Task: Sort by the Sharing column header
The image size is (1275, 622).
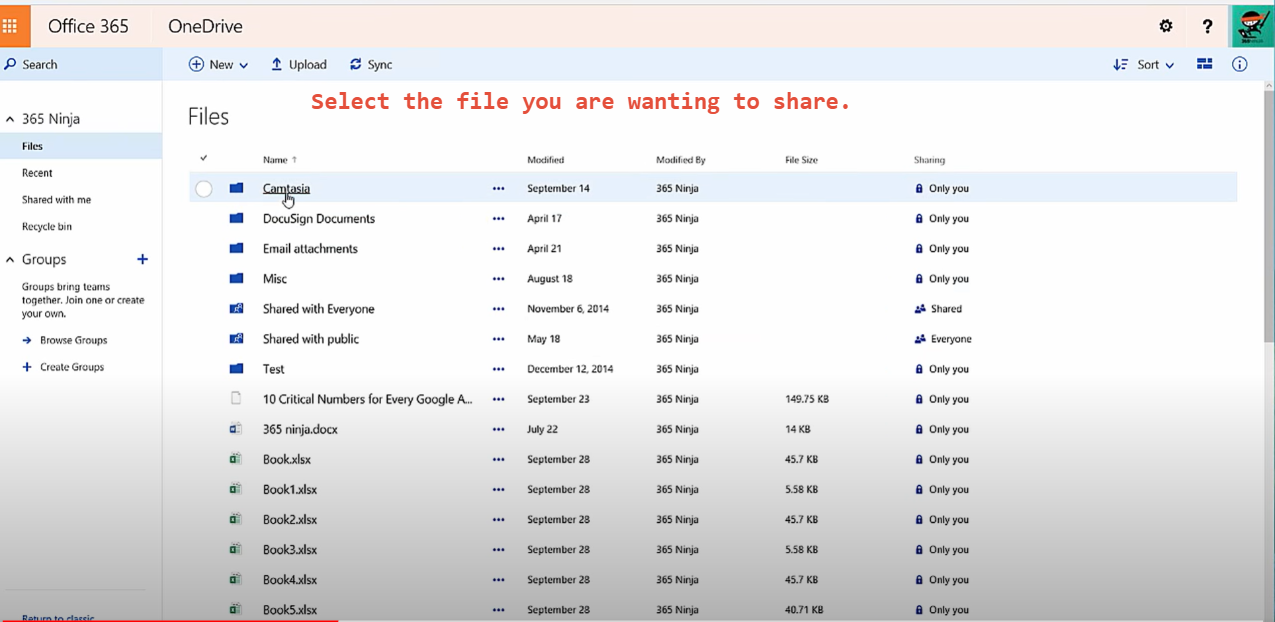Action: coord(929,160)
